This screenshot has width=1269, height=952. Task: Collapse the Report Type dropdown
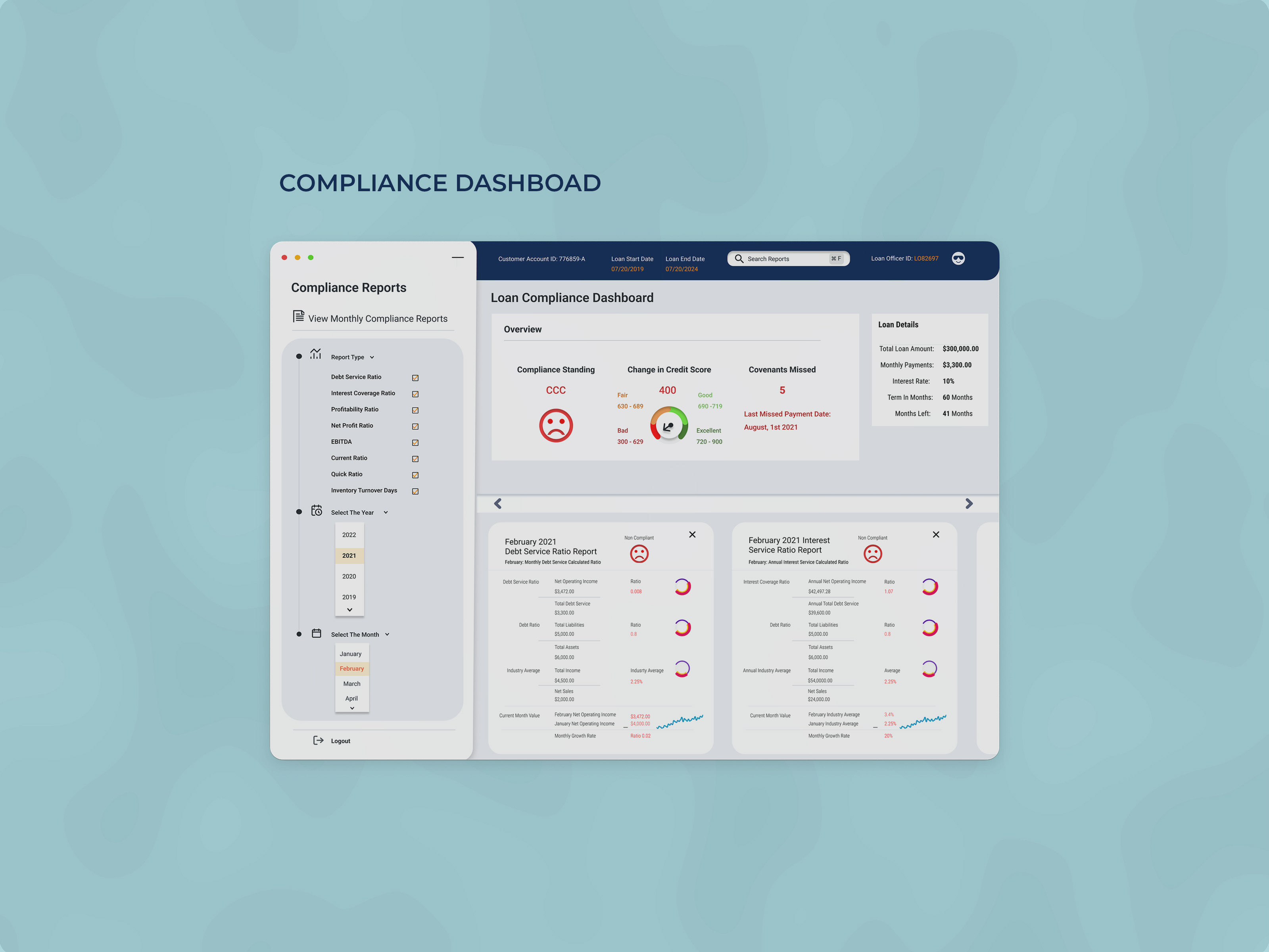(x=372, y=357)
